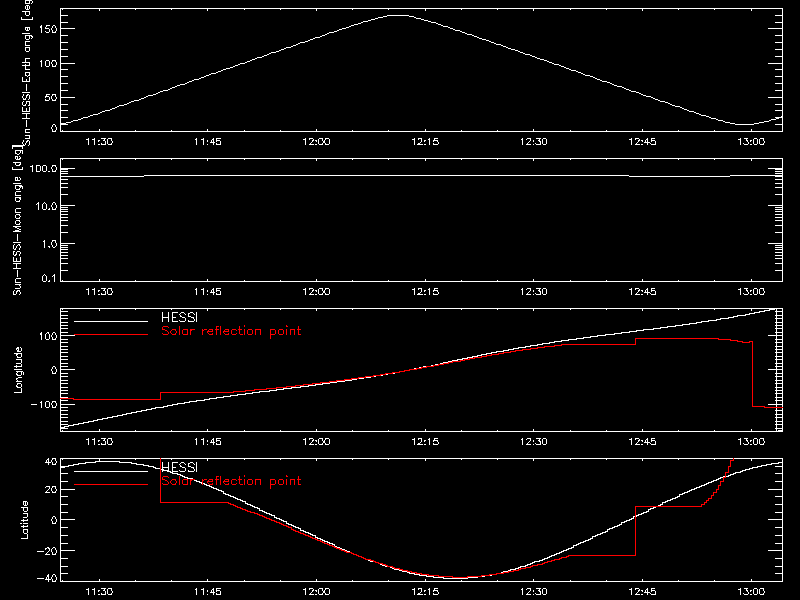Screen dimensions: 800x600
Task: Click 100 tick on Sun-HESSI-Earth angle axis
Action: click(x=47, y=63)
